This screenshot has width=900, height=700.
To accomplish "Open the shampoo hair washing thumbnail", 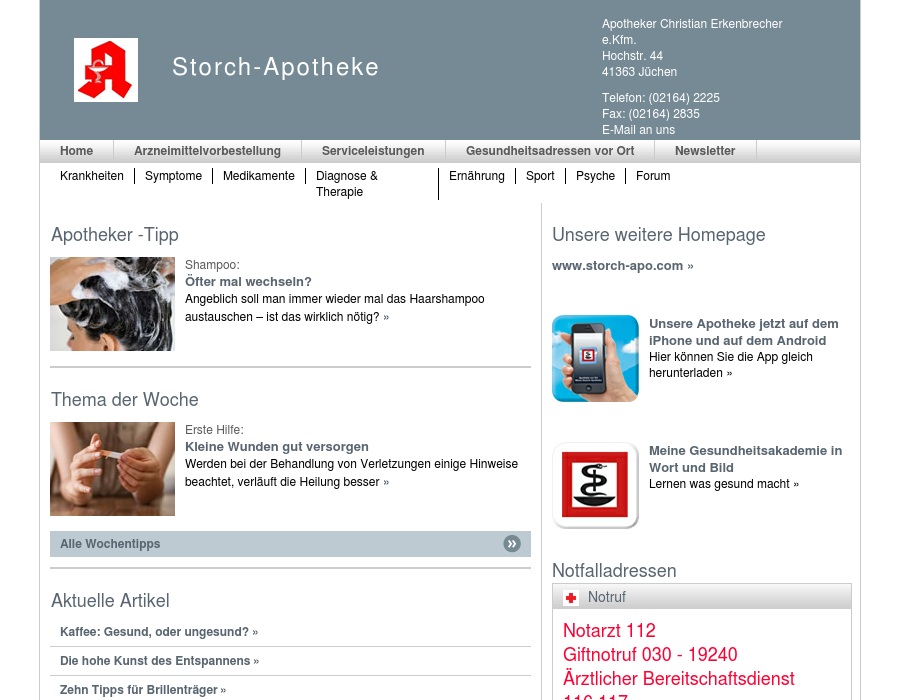I will 112,304.
